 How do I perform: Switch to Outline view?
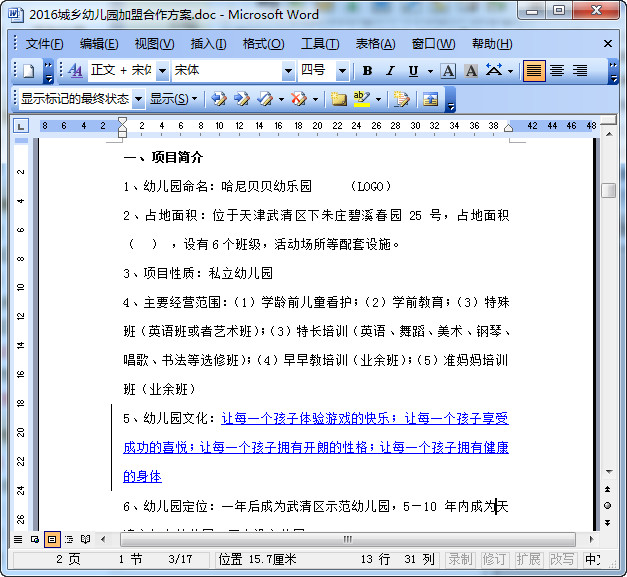[x=69, y=539]
